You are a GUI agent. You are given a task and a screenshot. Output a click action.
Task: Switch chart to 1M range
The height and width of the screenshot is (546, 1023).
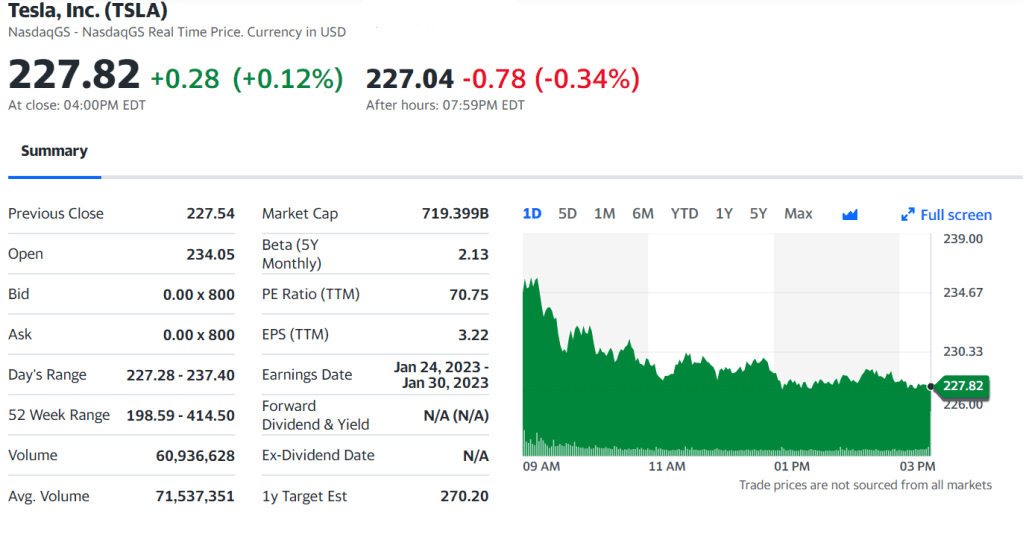pyautogui.click(x=604, y=214)
